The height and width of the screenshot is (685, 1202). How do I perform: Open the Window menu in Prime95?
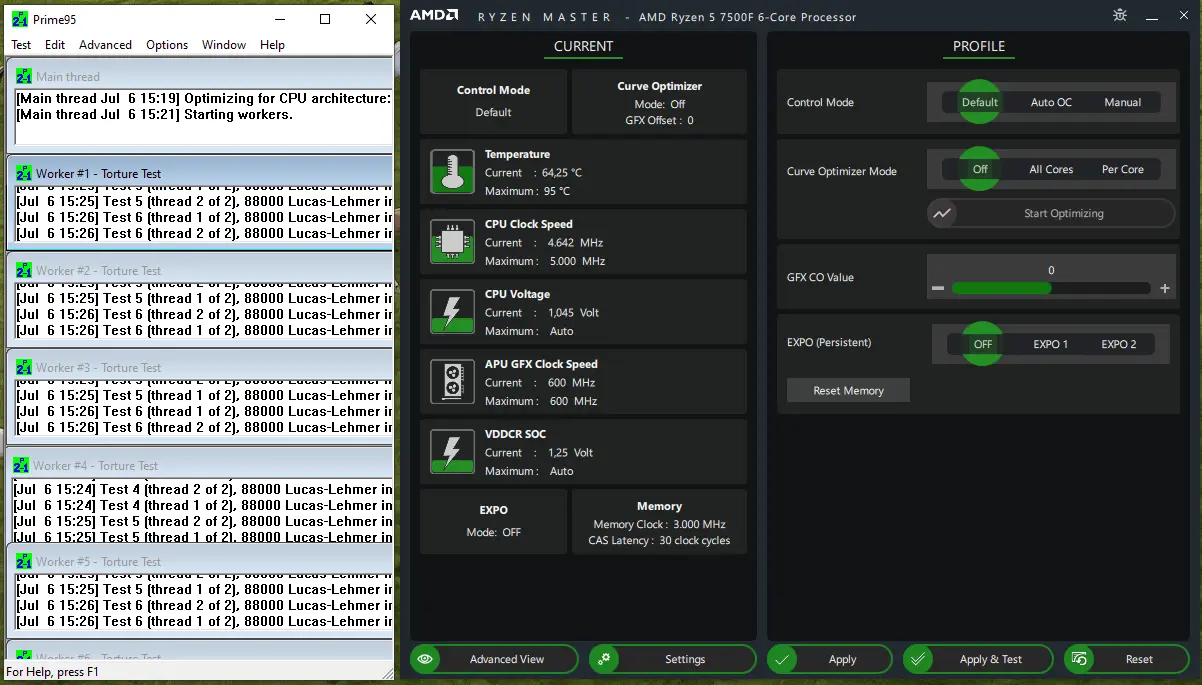[x=224, y=45]
